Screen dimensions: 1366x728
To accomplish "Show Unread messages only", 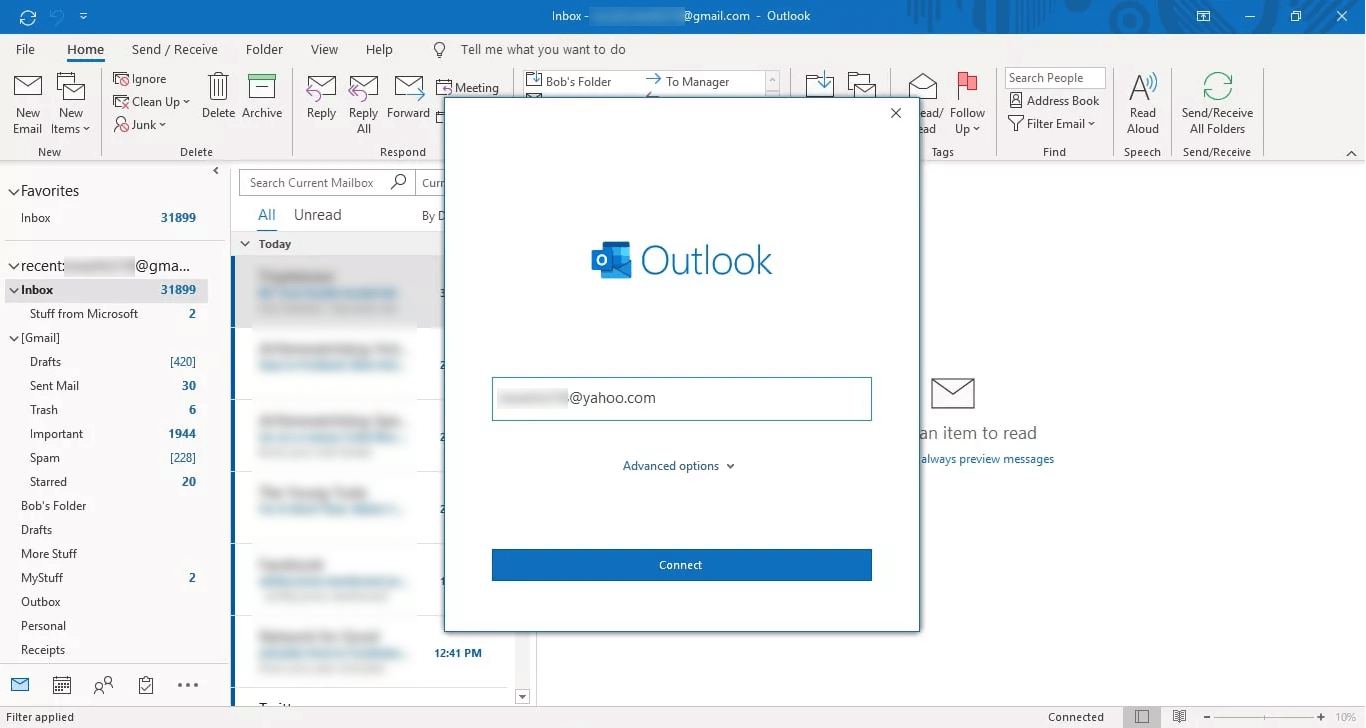I will pos(317,215).
